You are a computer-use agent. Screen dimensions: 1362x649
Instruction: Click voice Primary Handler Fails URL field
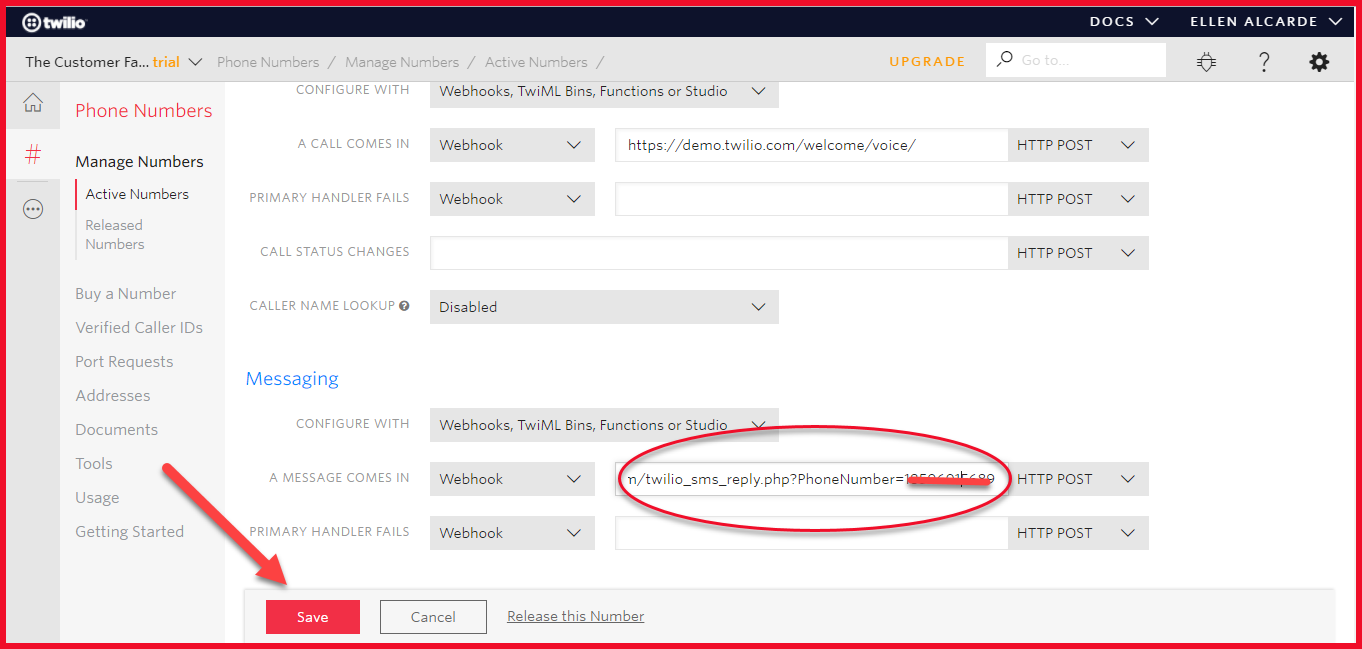(x=812, y=199)
